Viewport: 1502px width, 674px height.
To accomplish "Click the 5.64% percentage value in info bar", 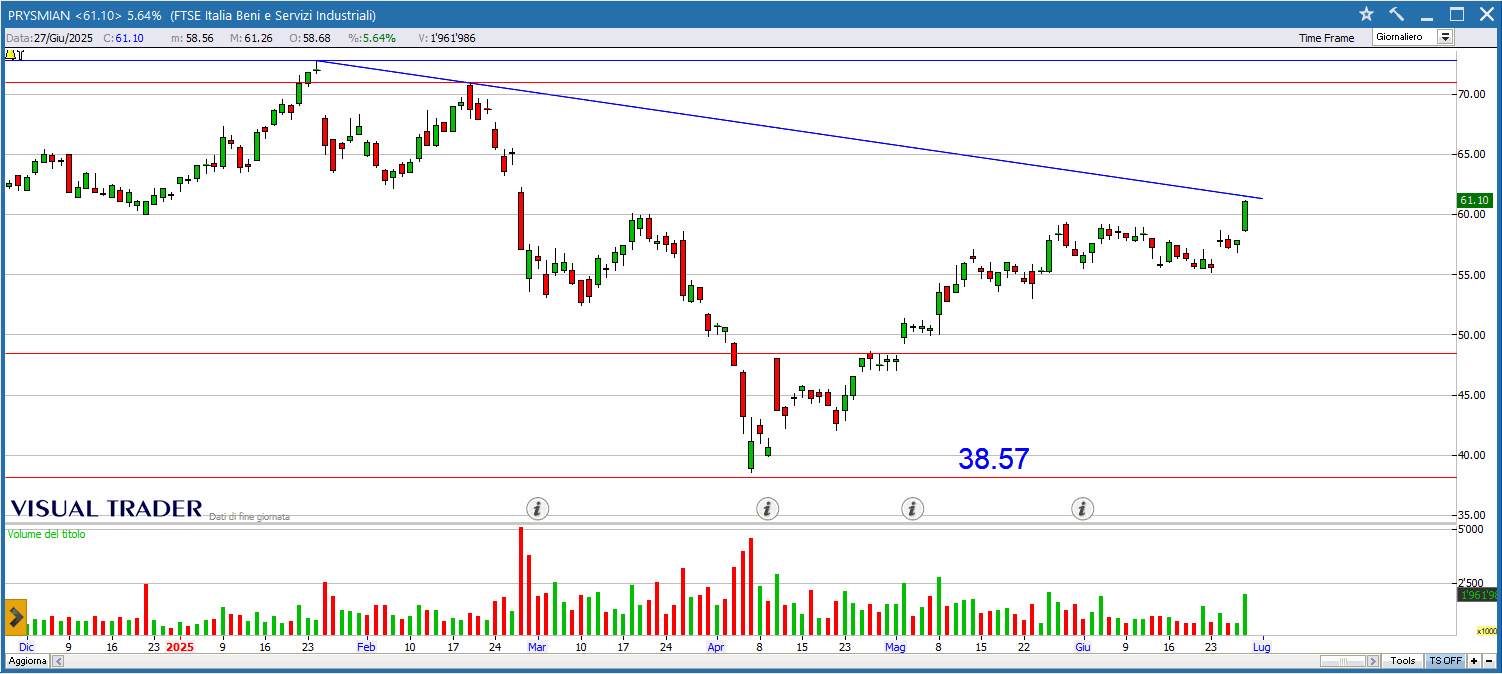I will pyautogui.click(x=379, y=38).
